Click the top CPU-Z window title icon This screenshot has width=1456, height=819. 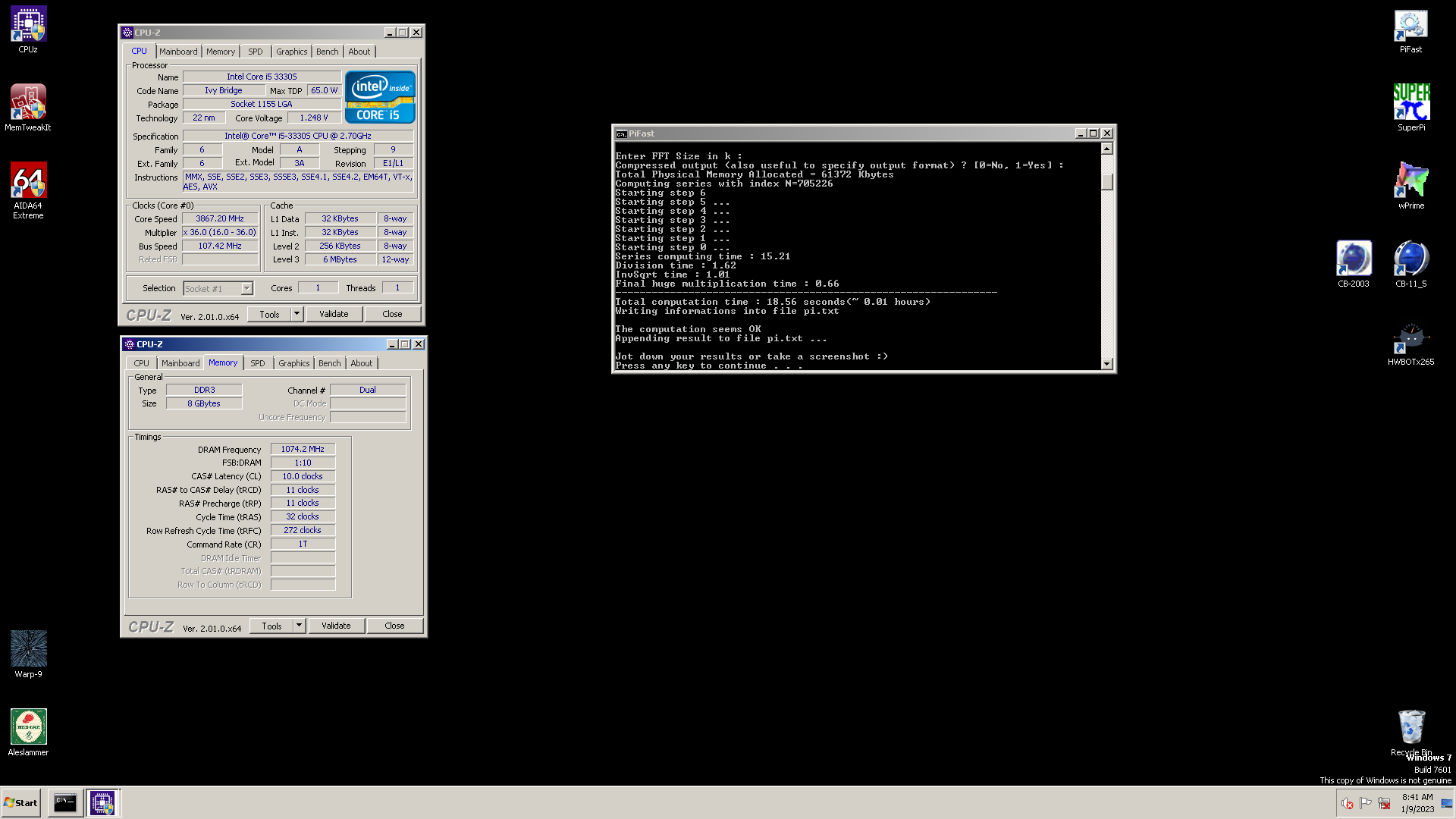[x=127, y=33]
